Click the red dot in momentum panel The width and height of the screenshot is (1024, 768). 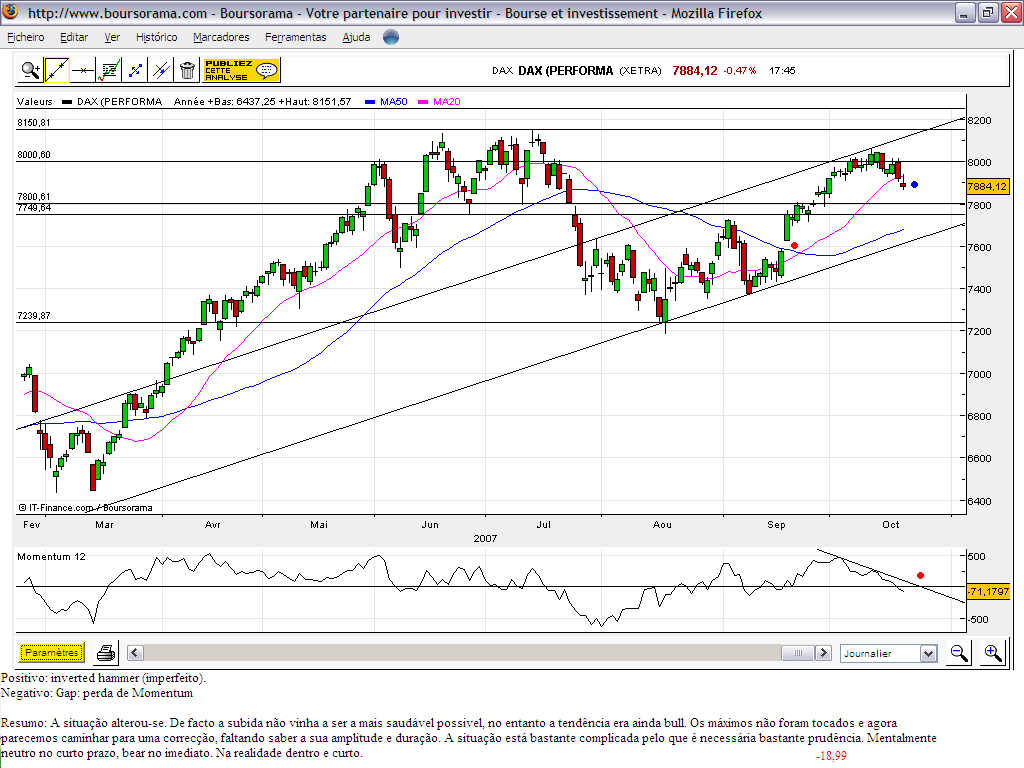[920, 575]
